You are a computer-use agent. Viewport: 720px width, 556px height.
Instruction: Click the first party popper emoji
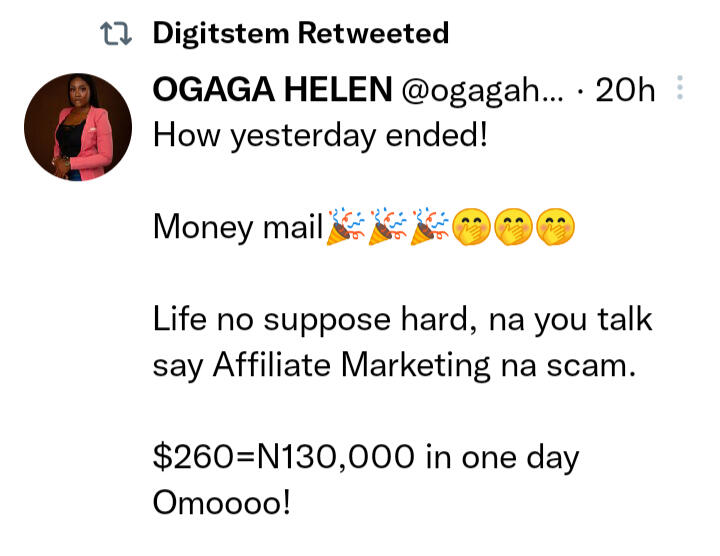point(346,229)
